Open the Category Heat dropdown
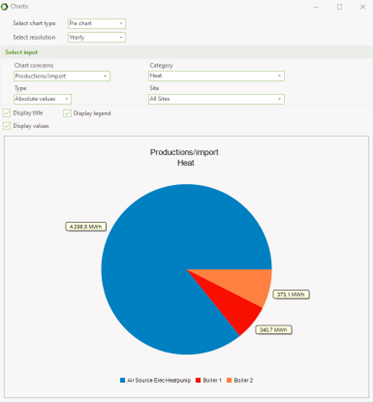The width and height of the screenshot is (374, 403). (216, 76)
